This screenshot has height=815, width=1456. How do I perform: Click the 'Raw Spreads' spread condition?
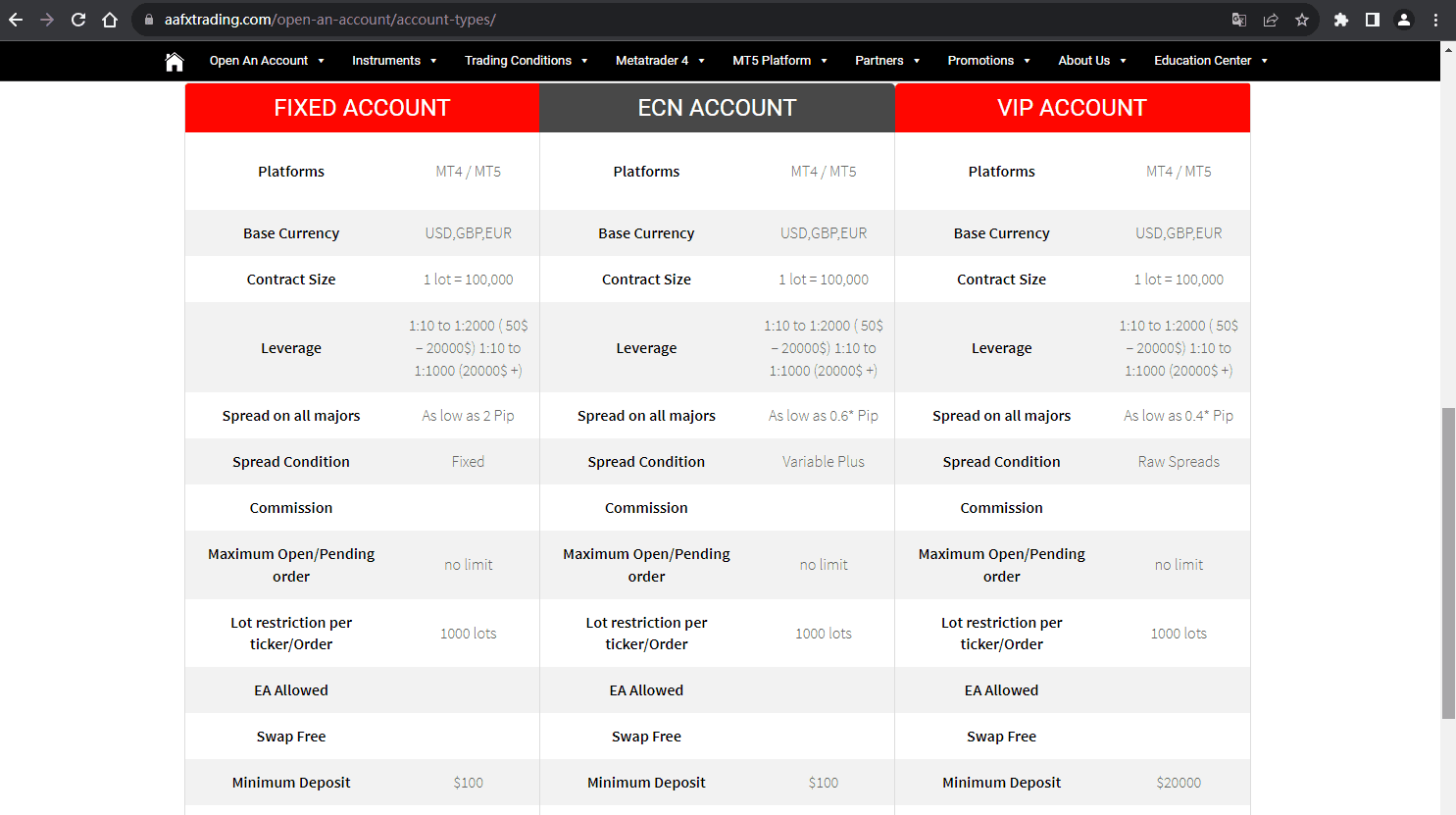pos(1179,462)
